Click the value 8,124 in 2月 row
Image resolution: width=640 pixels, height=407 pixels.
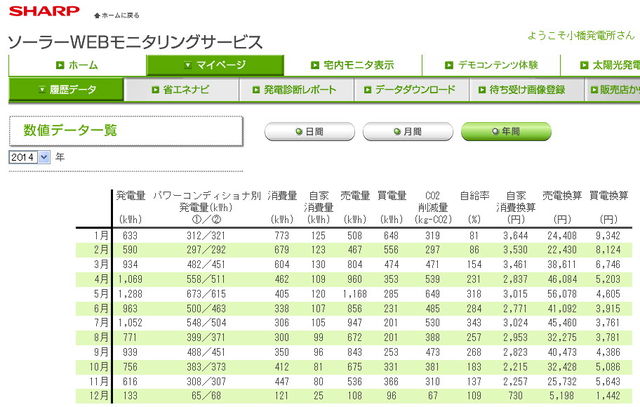(x=608, y=250)
